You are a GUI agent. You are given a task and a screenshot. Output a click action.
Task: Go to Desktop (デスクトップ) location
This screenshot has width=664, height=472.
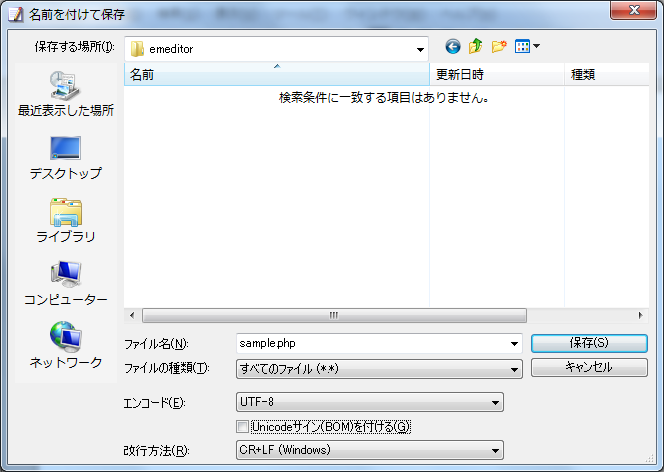[x=65, y=158]
